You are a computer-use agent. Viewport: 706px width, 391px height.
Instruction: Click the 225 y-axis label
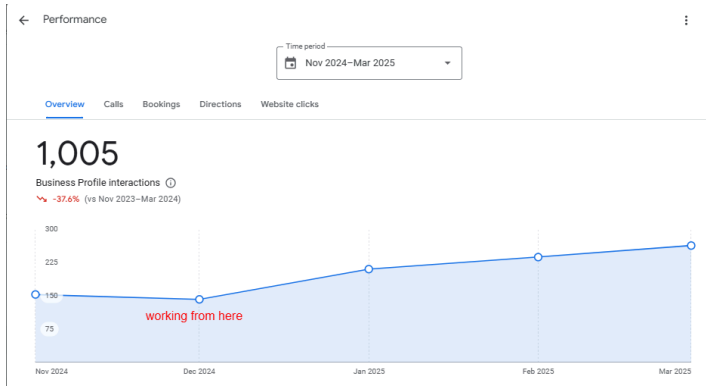tap(51, 262)
